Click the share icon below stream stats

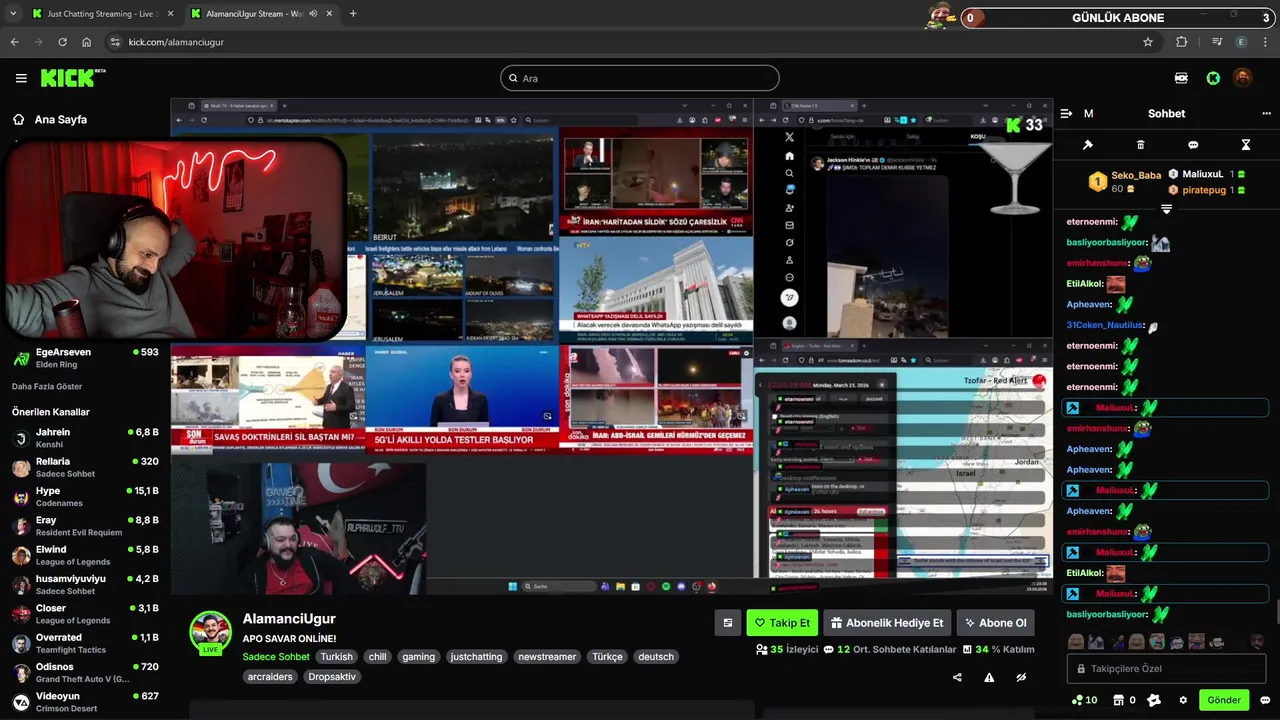957,677
